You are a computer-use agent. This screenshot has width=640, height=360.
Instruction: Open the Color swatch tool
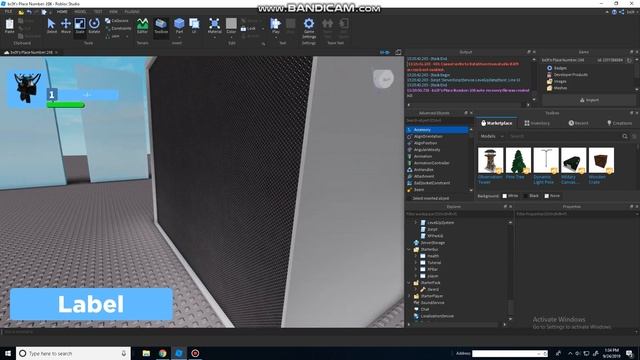coord(231,25)
